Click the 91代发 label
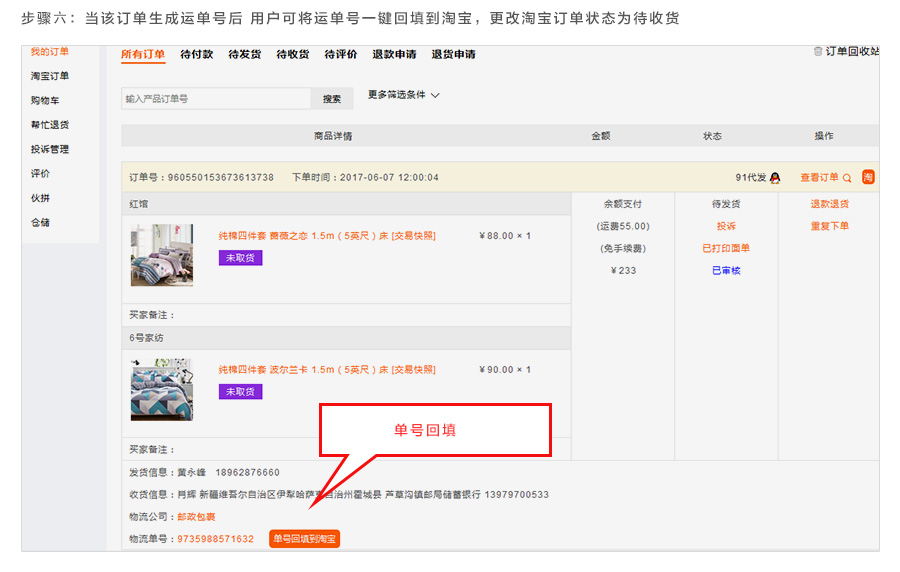900x572 pixels. (751, 178)
